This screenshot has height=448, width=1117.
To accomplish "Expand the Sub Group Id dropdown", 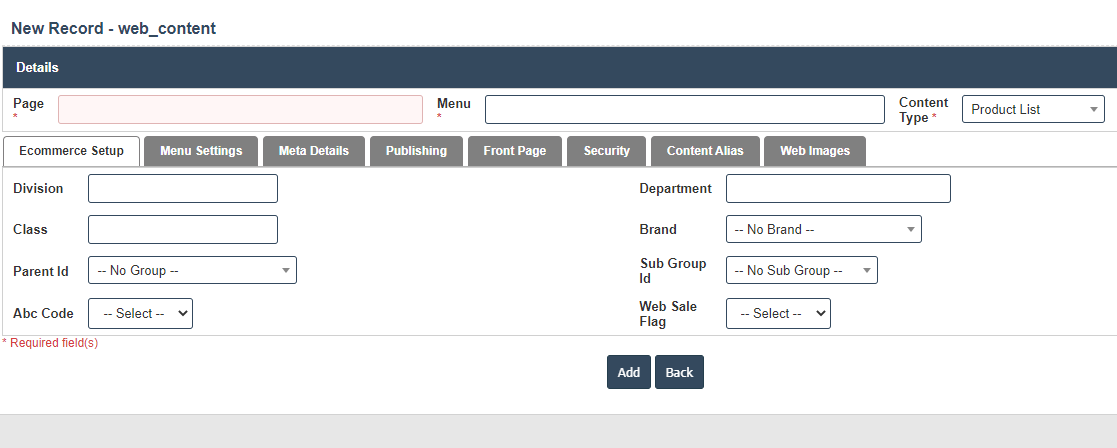I will point(801,270).
